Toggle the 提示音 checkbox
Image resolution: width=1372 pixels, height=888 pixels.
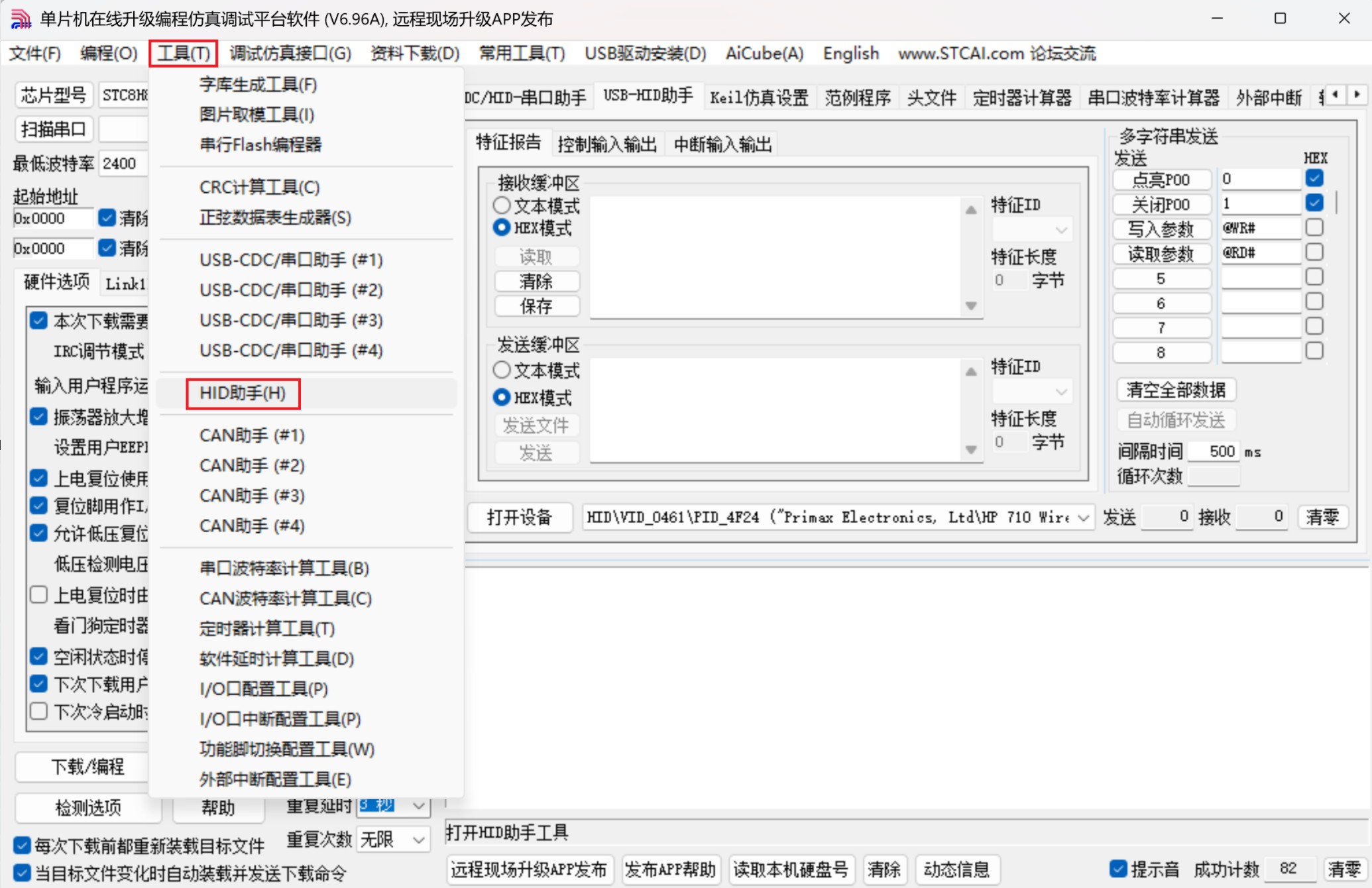(1119, 868)
